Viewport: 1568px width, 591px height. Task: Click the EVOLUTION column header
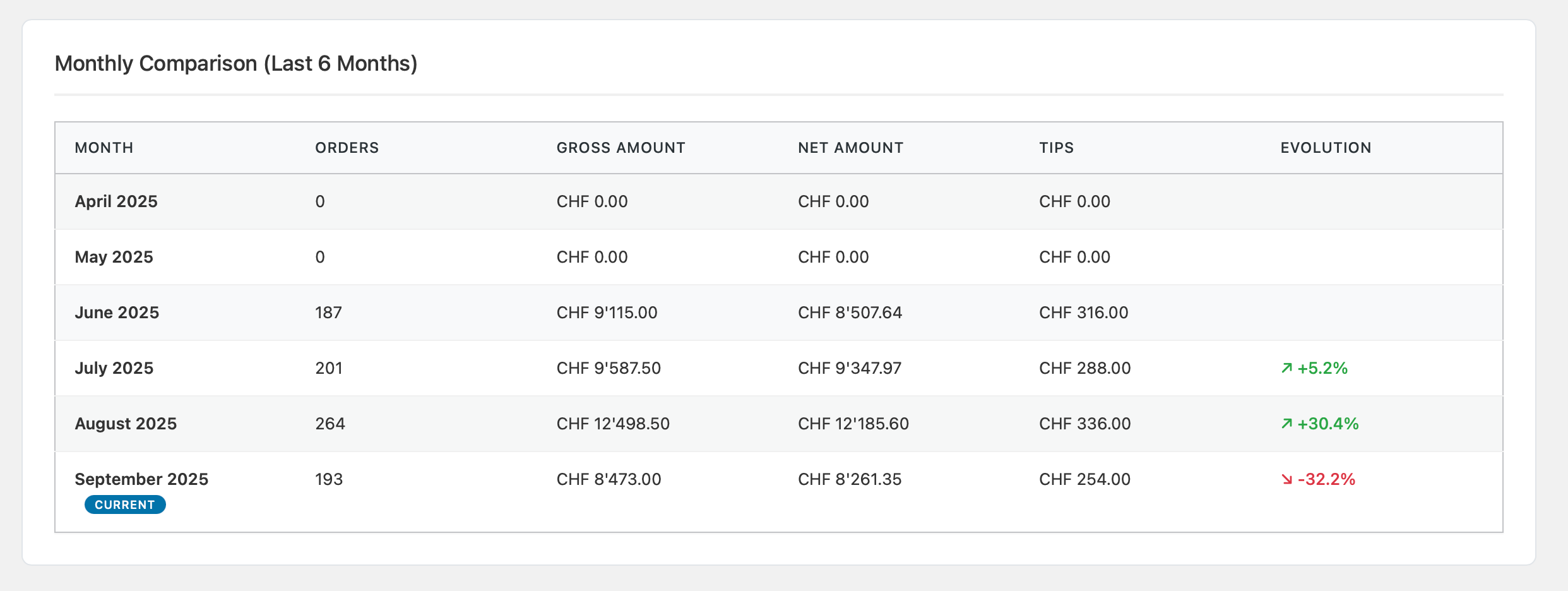pyautogui.click(x=1326, y=148)
